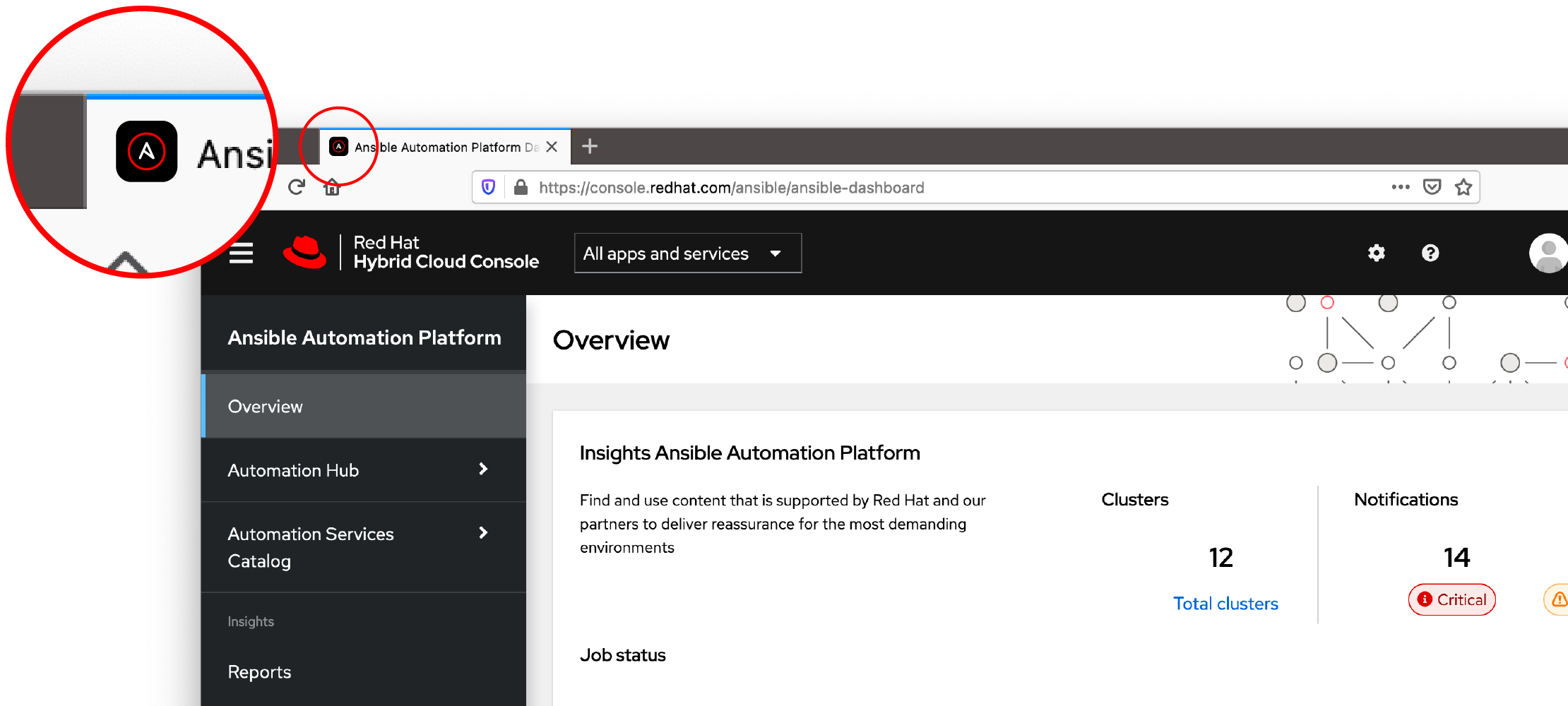
Task: Select Overview in the sidebar
Action: click(x=266, y=407)
